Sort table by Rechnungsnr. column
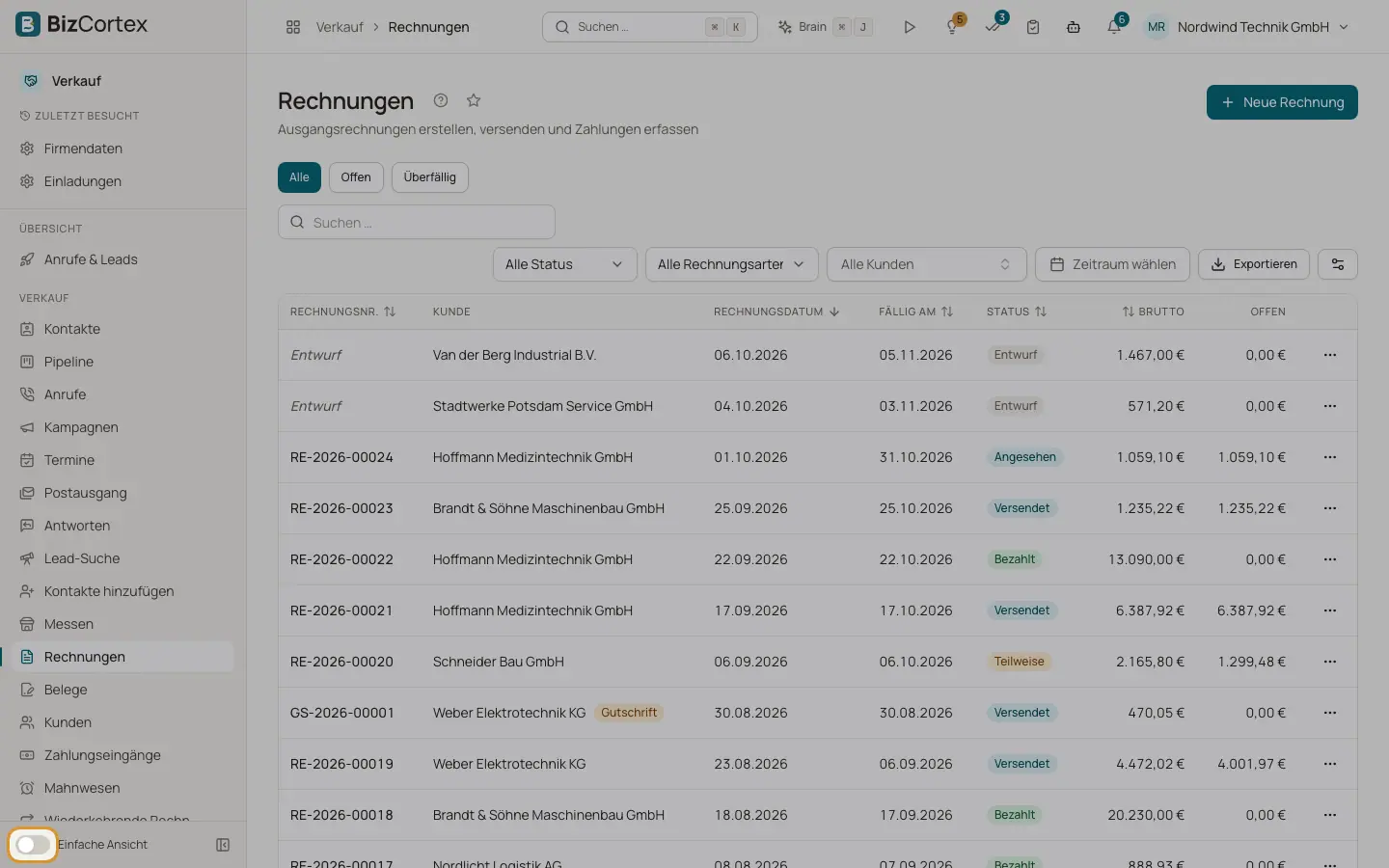1389x868 pixels. pyautogui.click(x=342, y=312)
